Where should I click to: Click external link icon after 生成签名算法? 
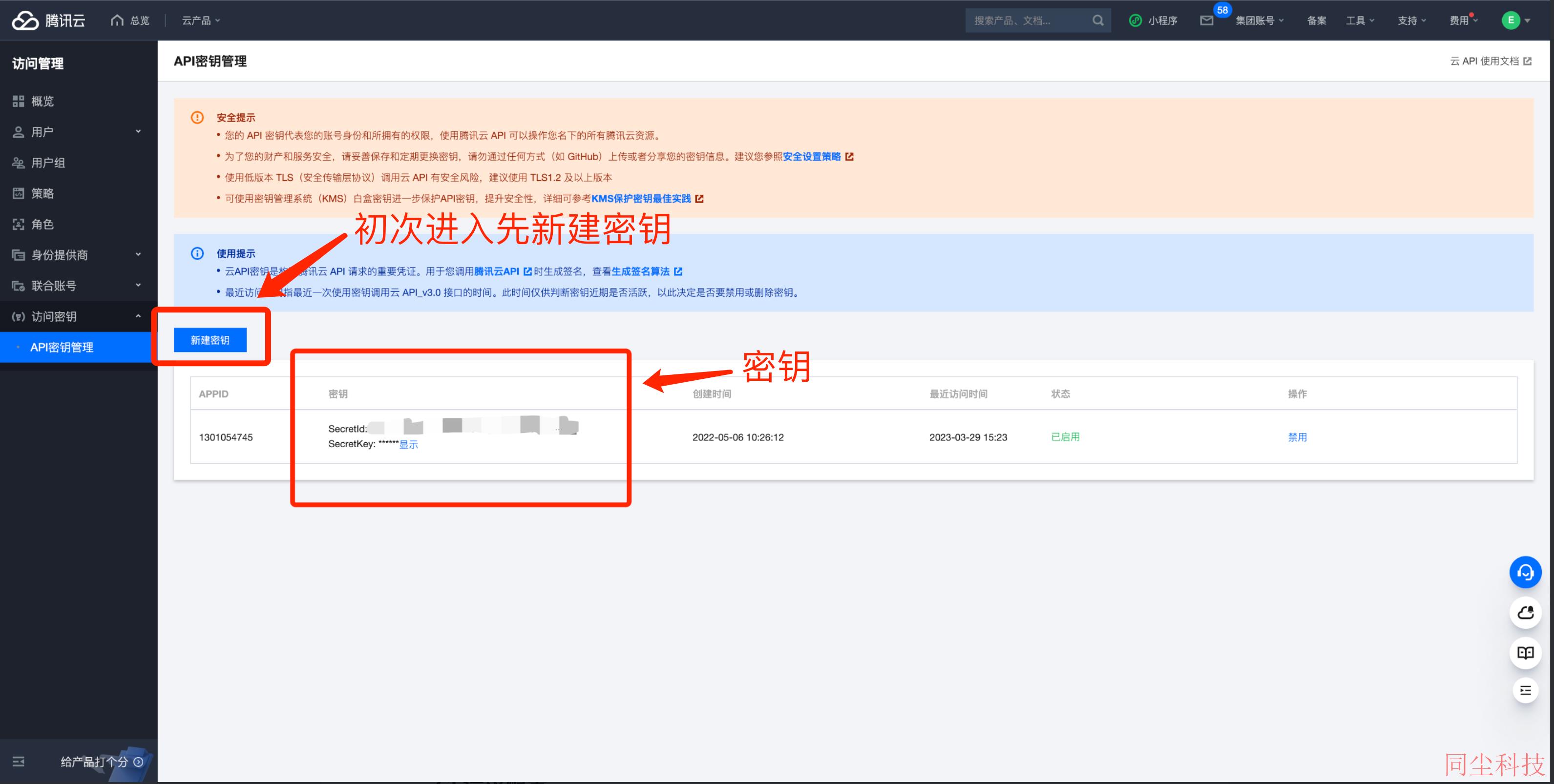(x=678, y=272)
